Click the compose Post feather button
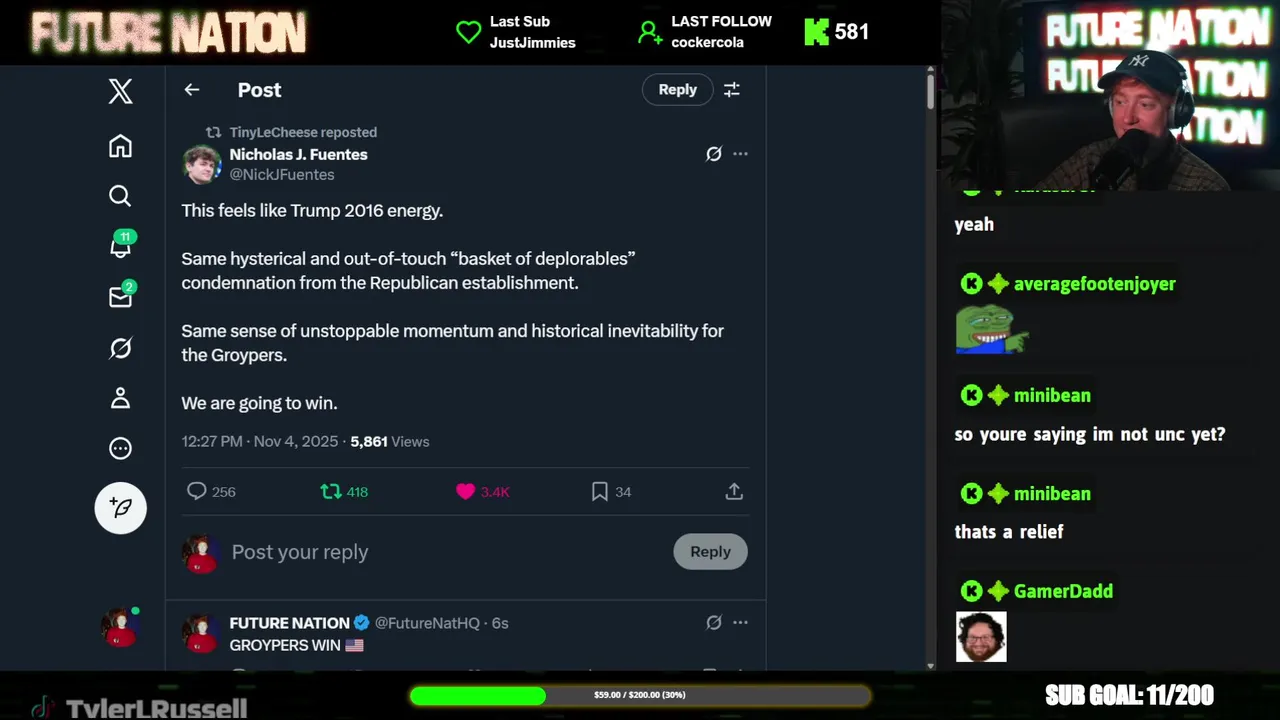The width and height of the screenshot is (1280, 720). [120, 508]
